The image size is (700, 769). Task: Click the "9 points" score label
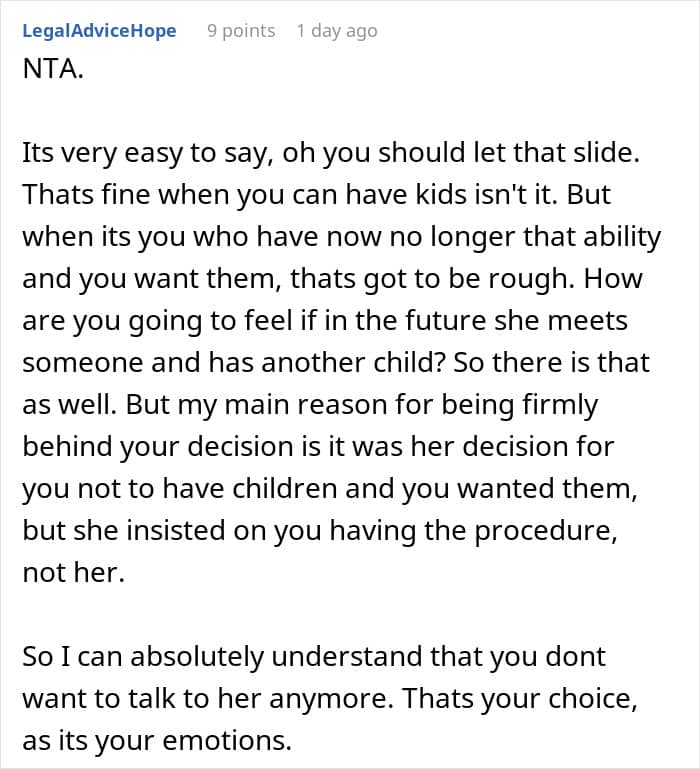(241, 31)
